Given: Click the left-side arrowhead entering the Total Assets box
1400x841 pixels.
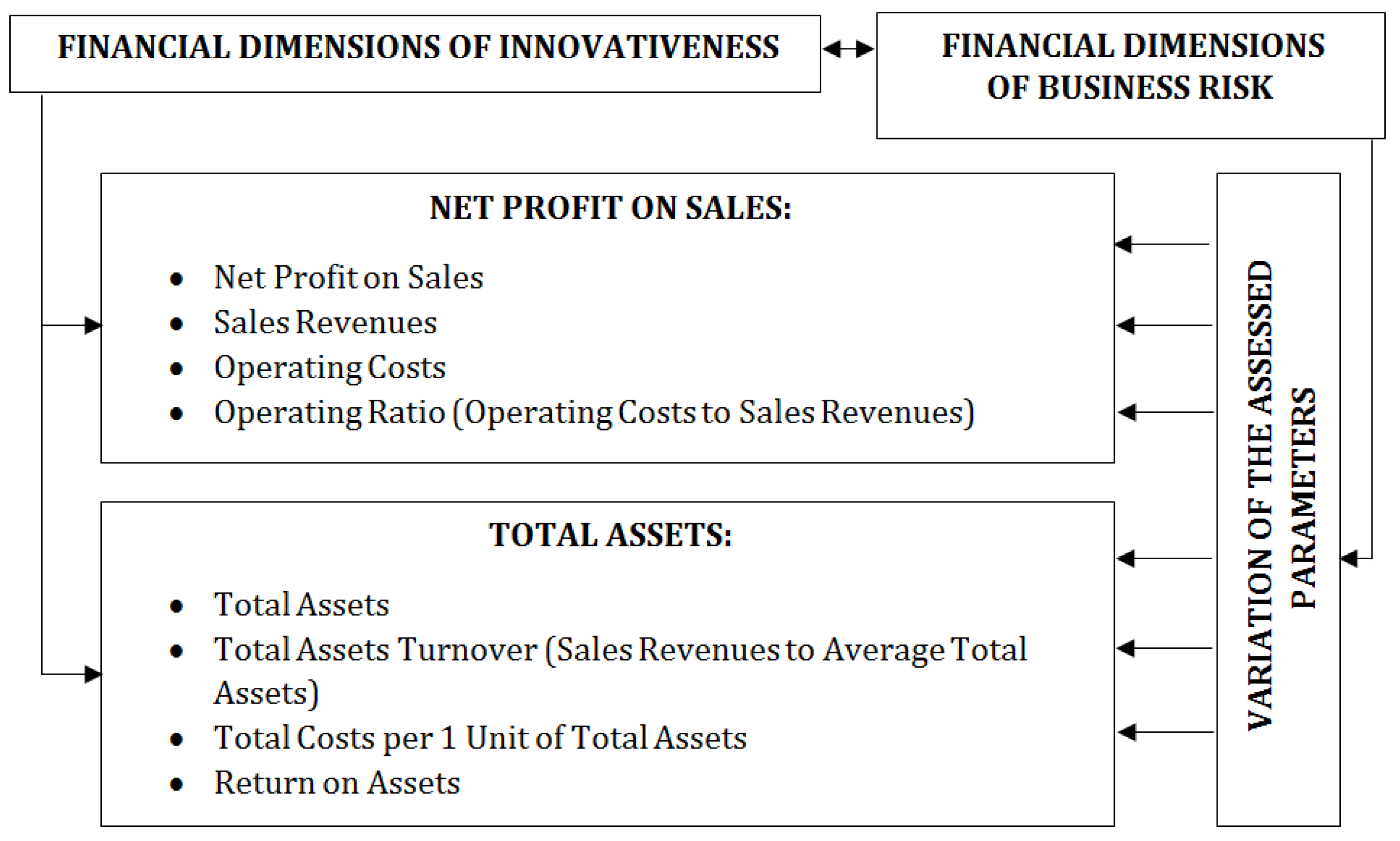Looking at the screenshot, I should click(x=93, y=674).
